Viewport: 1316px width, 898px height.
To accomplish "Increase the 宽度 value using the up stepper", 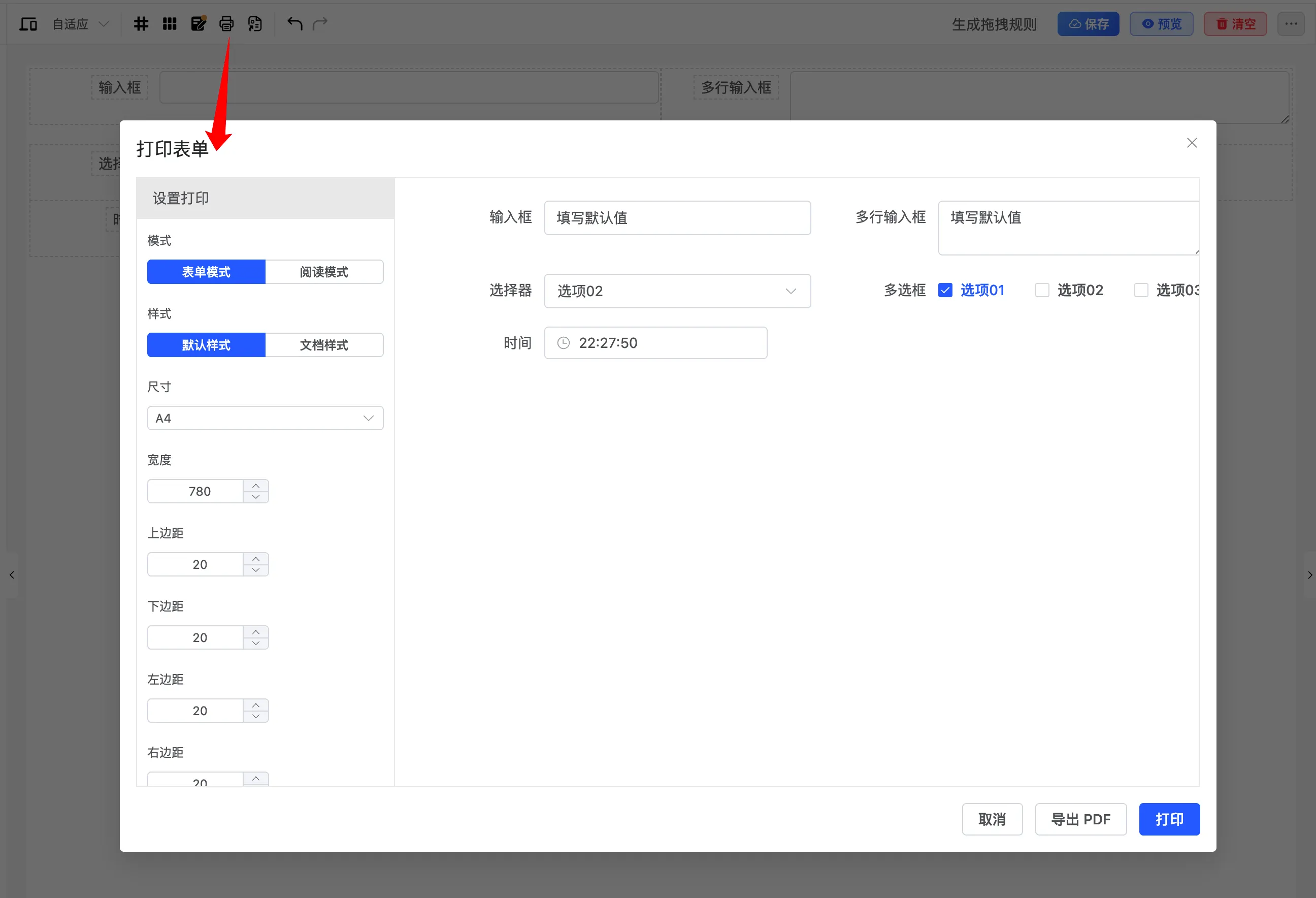I will pyautogui.click(x=255, y=485).
